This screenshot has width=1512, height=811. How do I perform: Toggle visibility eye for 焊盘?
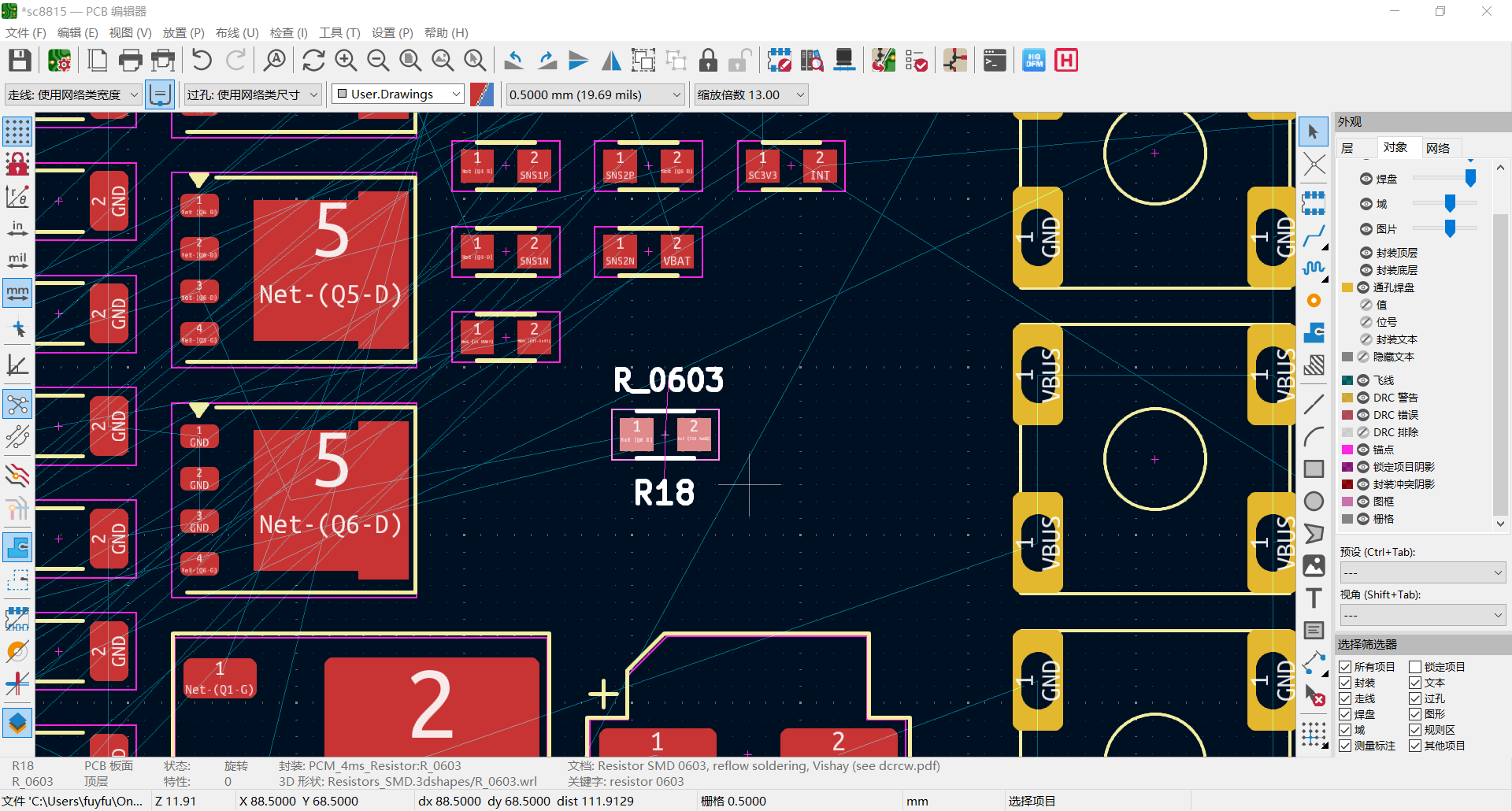point(1366,179)
